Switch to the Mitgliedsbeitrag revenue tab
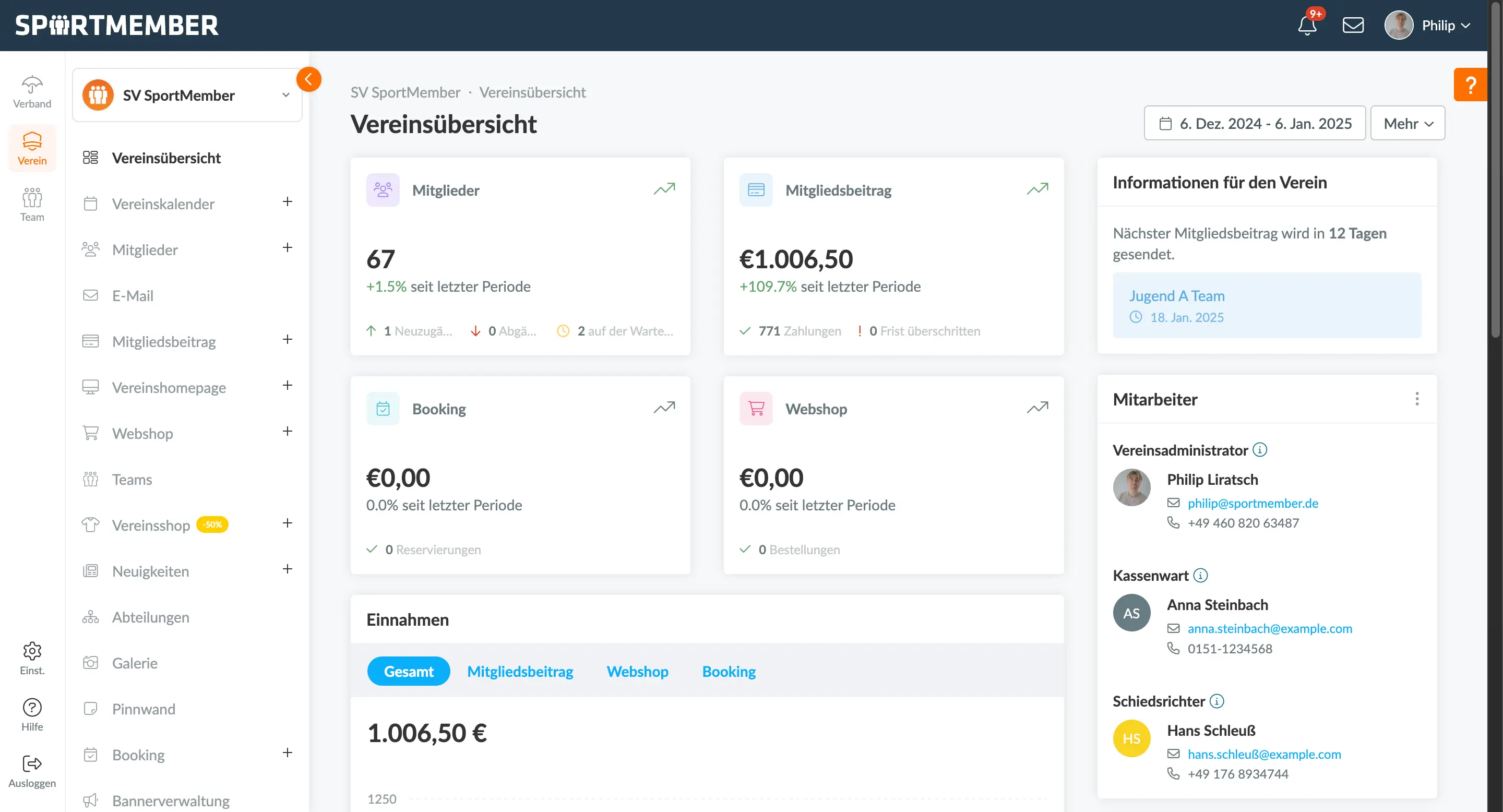The width and height of the screenshot is (1503, 812). 520,671
